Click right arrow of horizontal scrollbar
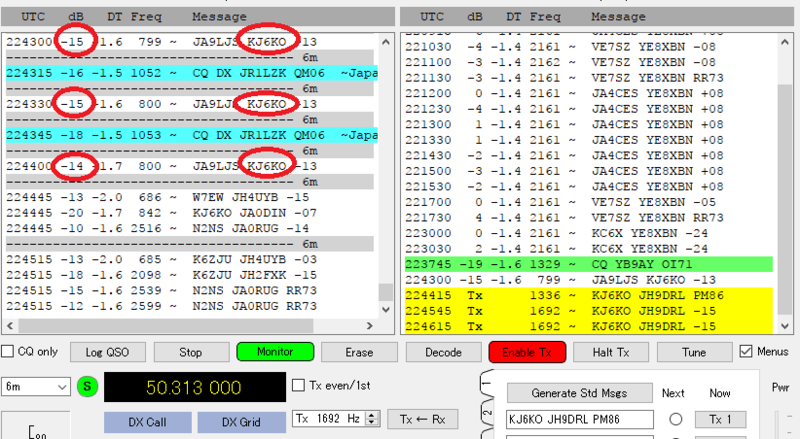 (370, 325)
